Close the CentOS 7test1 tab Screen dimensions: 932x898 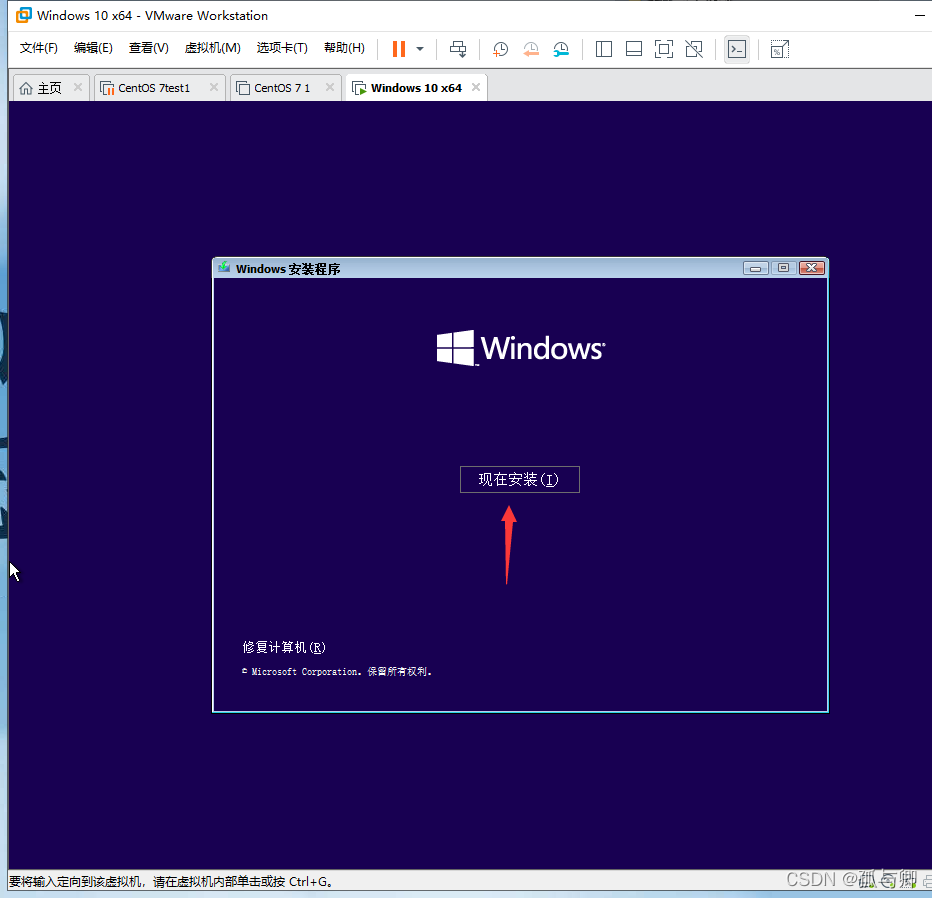click(214, 87)
